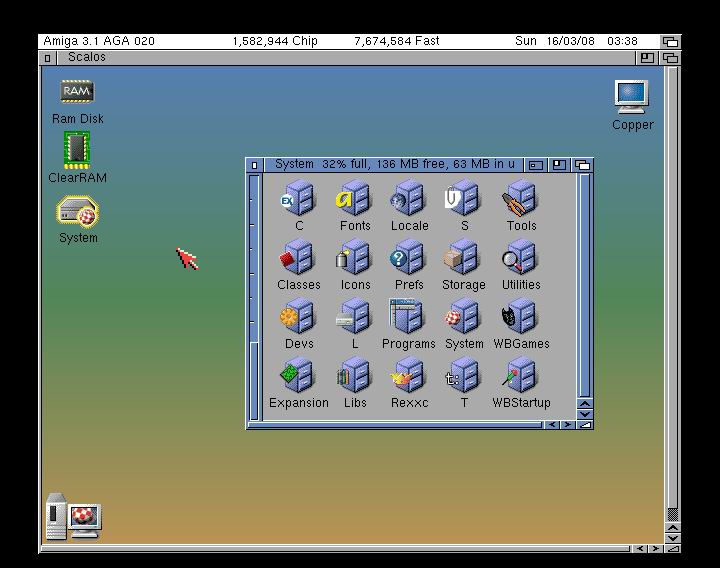Click the Scalos window depth gadget
The image size is (720, 568).
[x=670, y=58]
